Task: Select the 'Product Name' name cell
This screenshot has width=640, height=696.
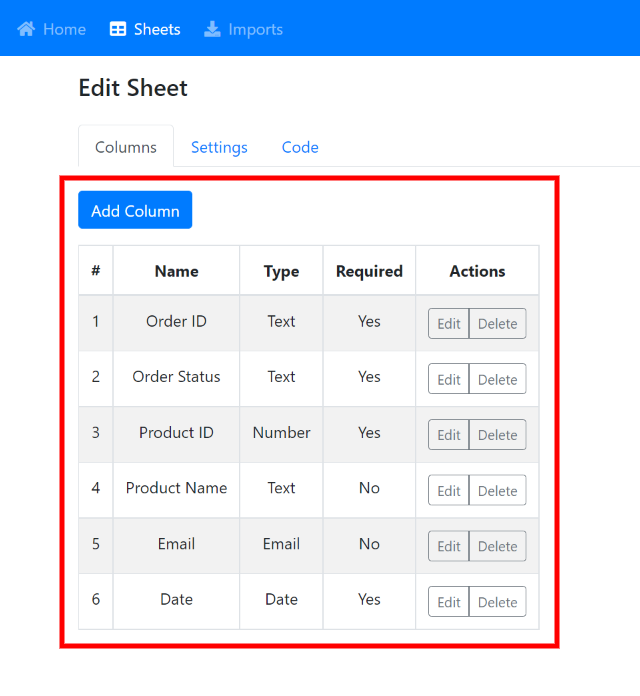Action: click(176, 488)
